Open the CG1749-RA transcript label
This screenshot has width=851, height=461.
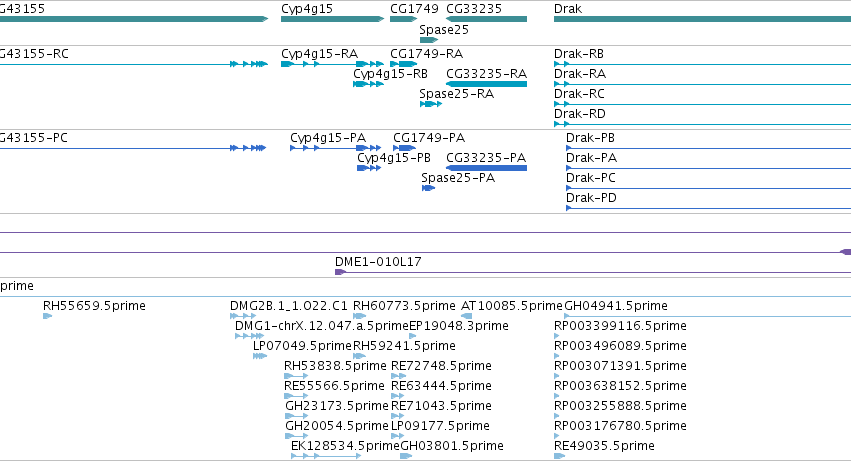click(x=427, y=54)
